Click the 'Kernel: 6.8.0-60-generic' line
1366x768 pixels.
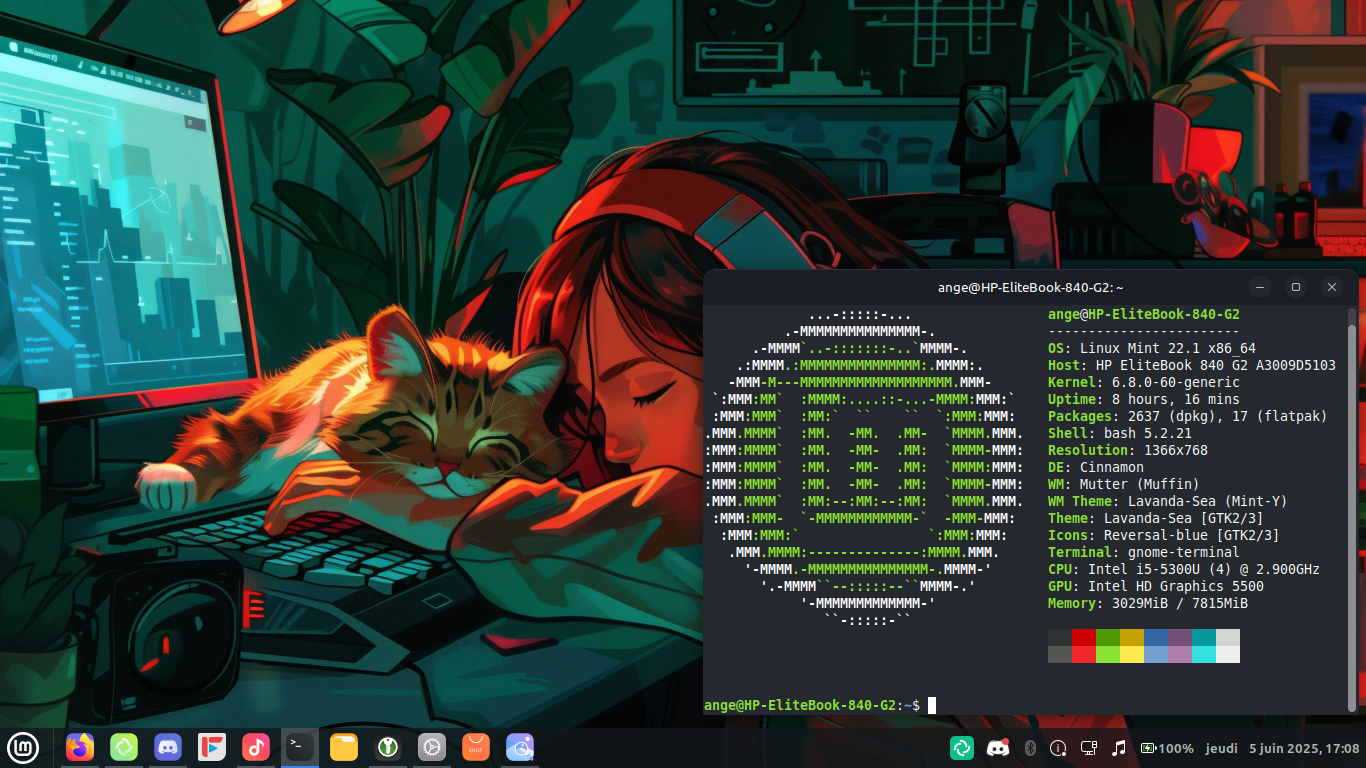[x=1144, y=382]
